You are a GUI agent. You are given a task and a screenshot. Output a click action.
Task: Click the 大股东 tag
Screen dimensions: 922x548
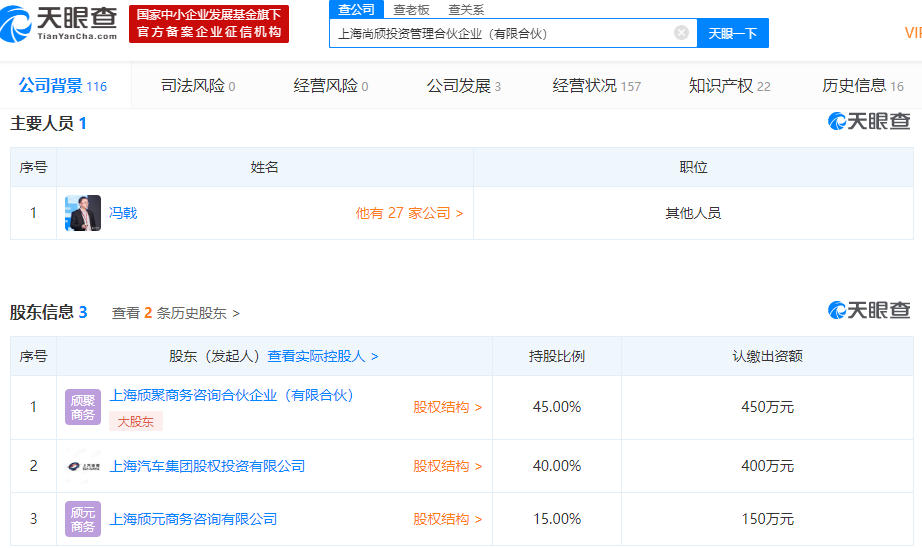pos(136,421)
